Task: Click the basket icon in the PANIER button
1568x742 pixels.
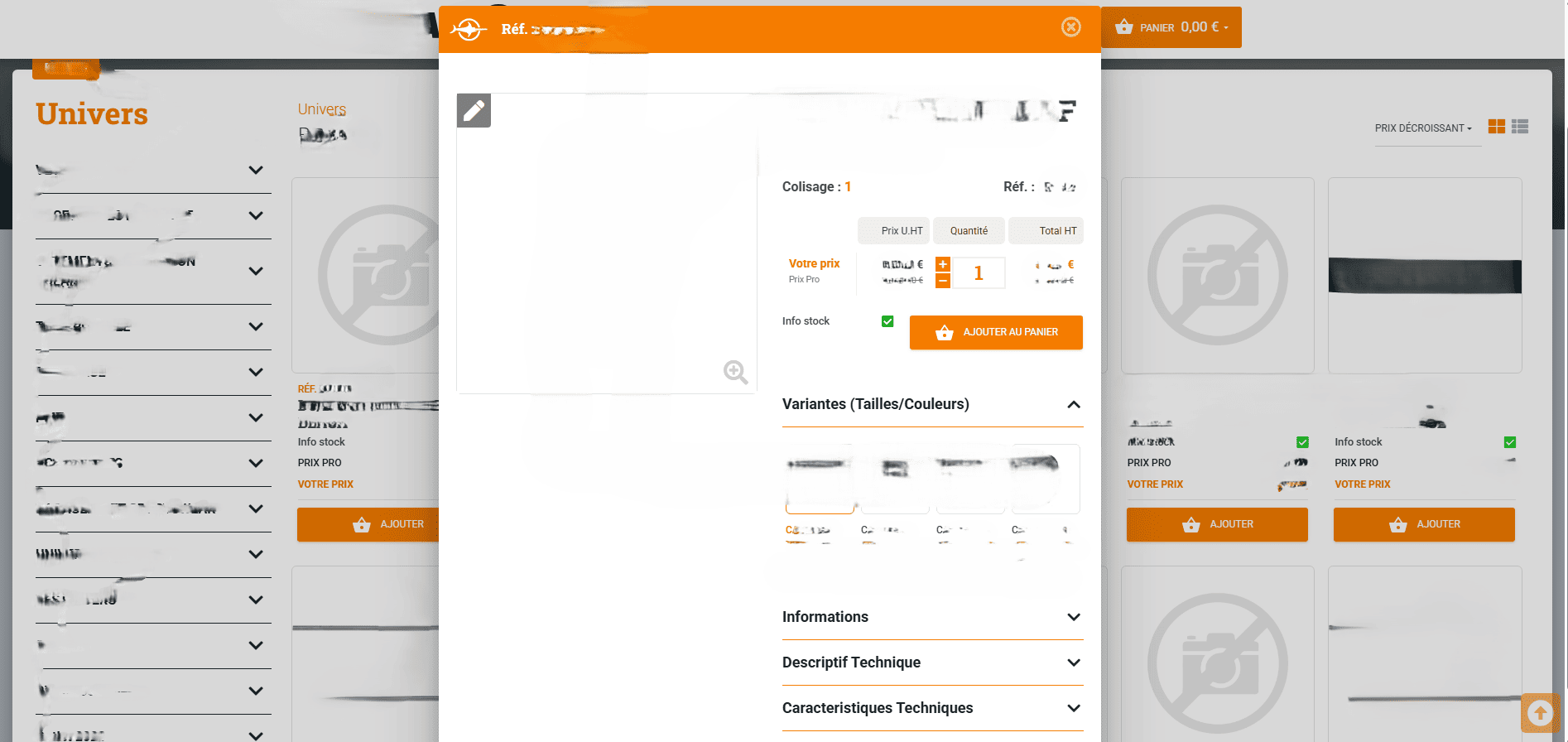Action: (x=1123, y=27)
